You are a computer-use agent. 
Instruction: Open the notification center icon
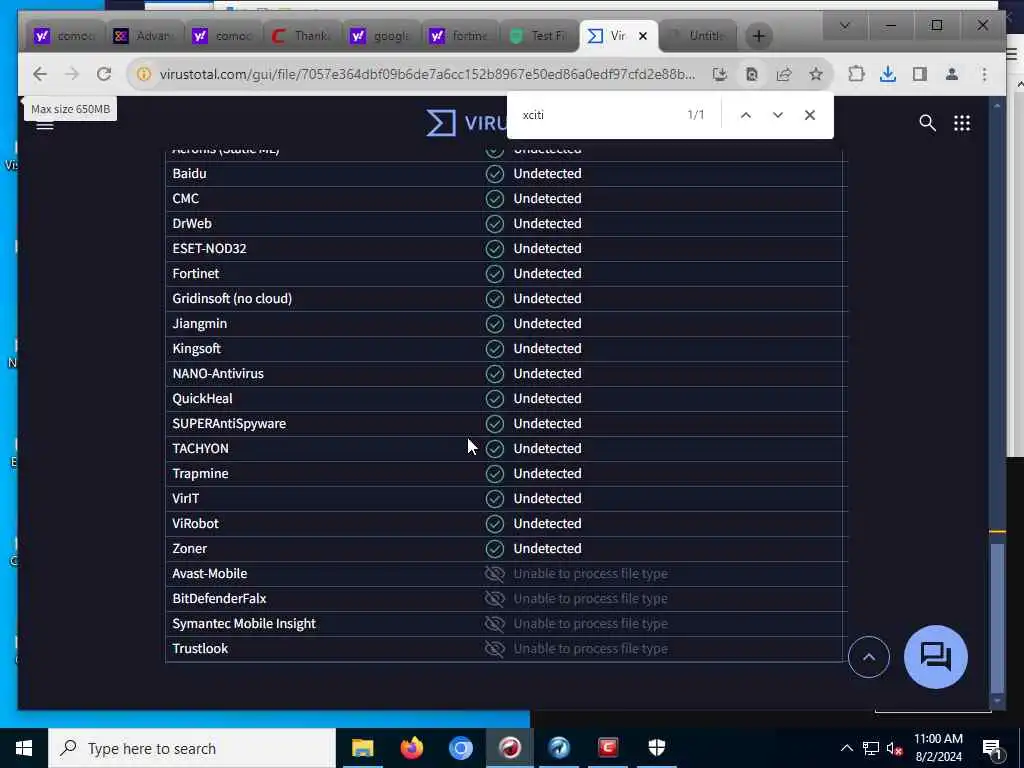point(991,748)
